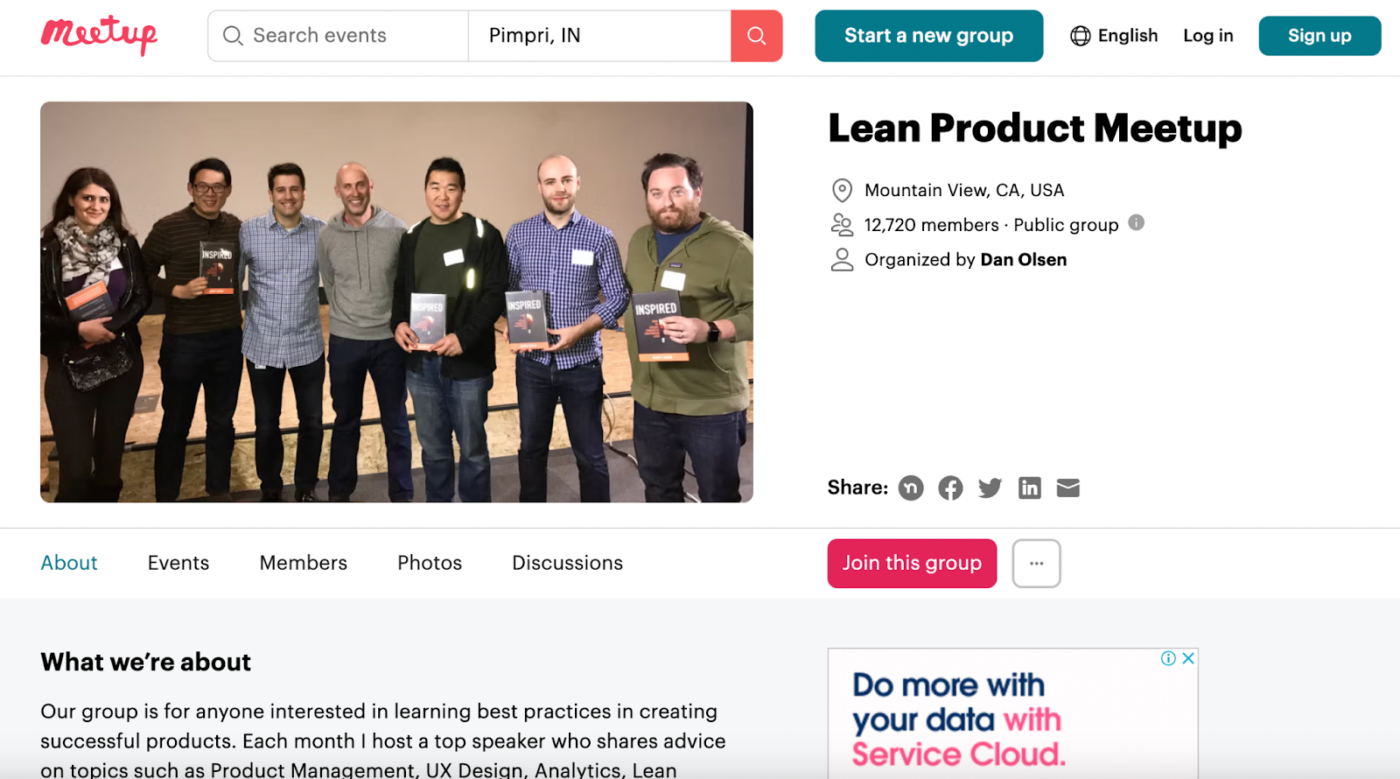Share group on Facebook

click(x=950, y=488)
